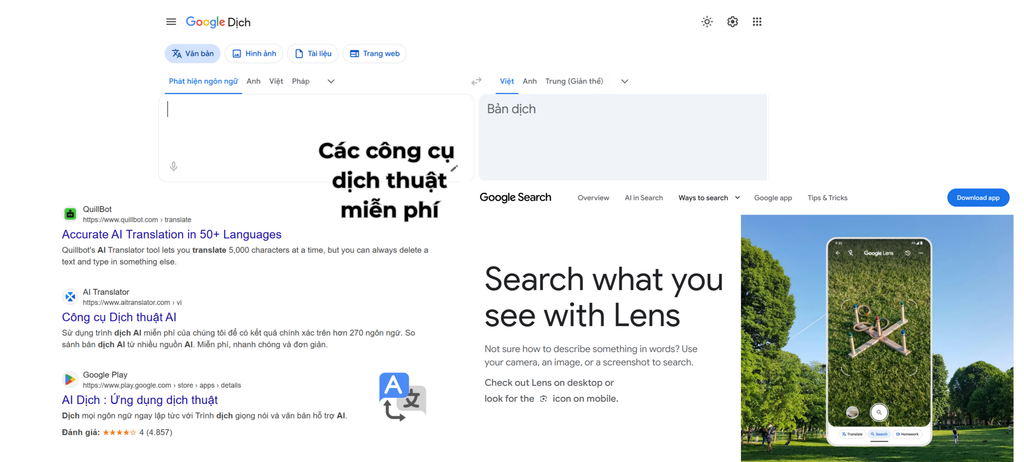Tap three-dot menu in Google Lens phone header
This screenshot has height=462, width=1024.
point(921,253)
